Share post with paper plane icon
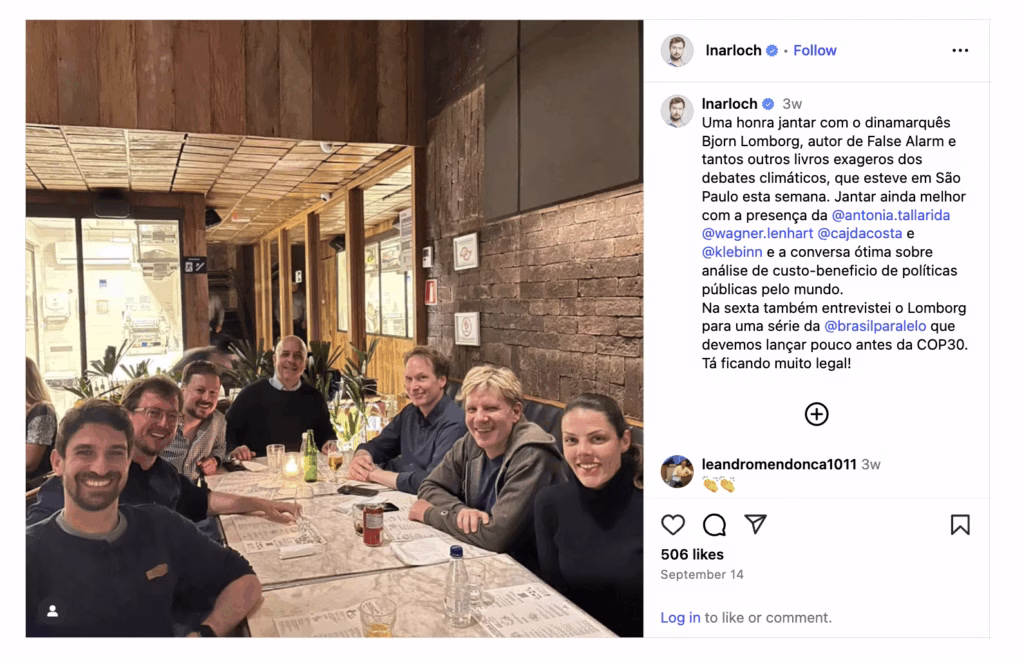The image size is (1024, 658). pos(756,525)
